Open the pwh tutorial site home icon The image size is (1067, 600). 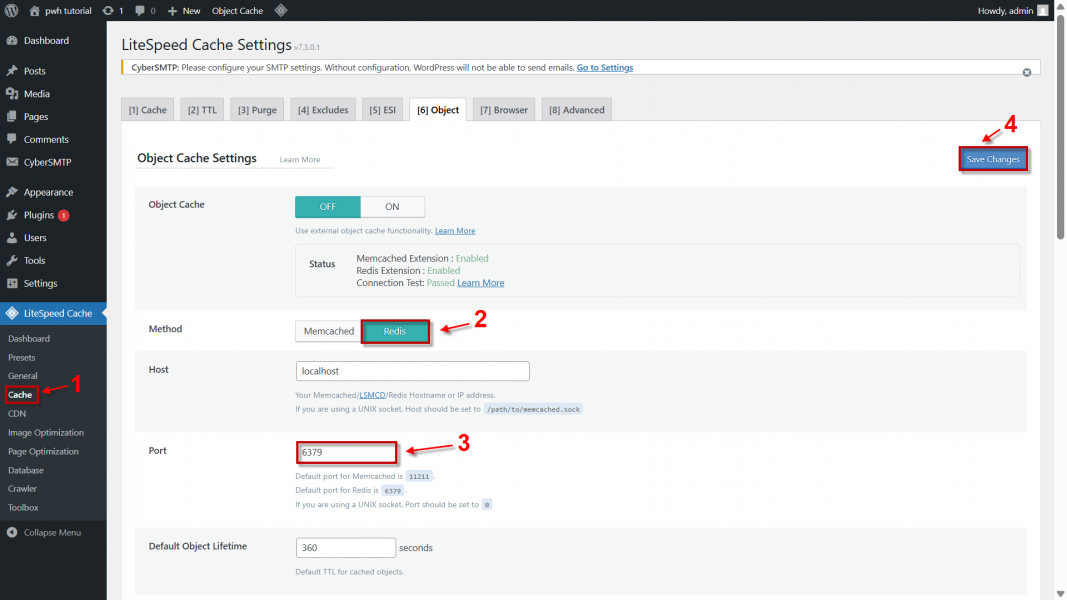click(35, 10)
